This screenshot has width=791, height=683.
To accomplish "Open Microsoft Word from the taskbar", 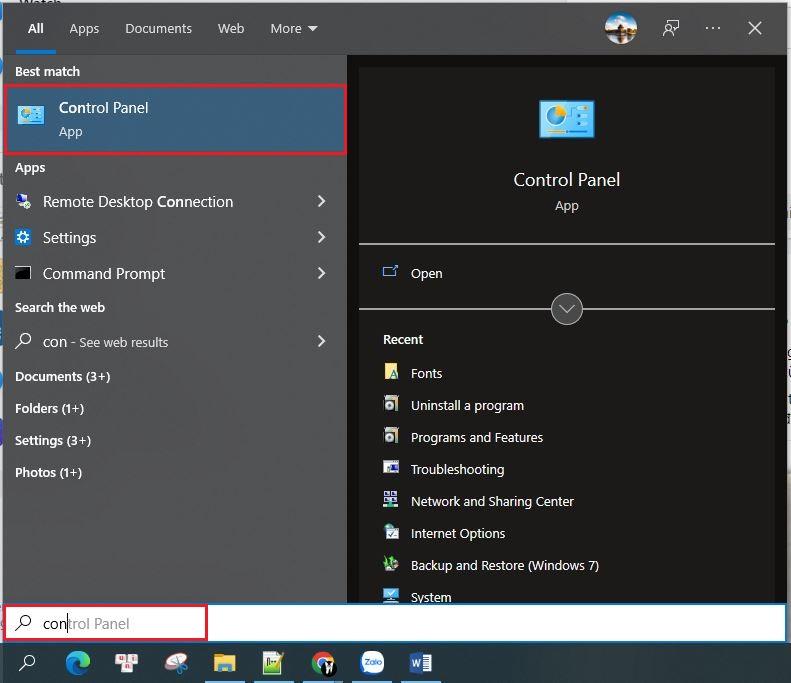I will click(x=421, y=662).
